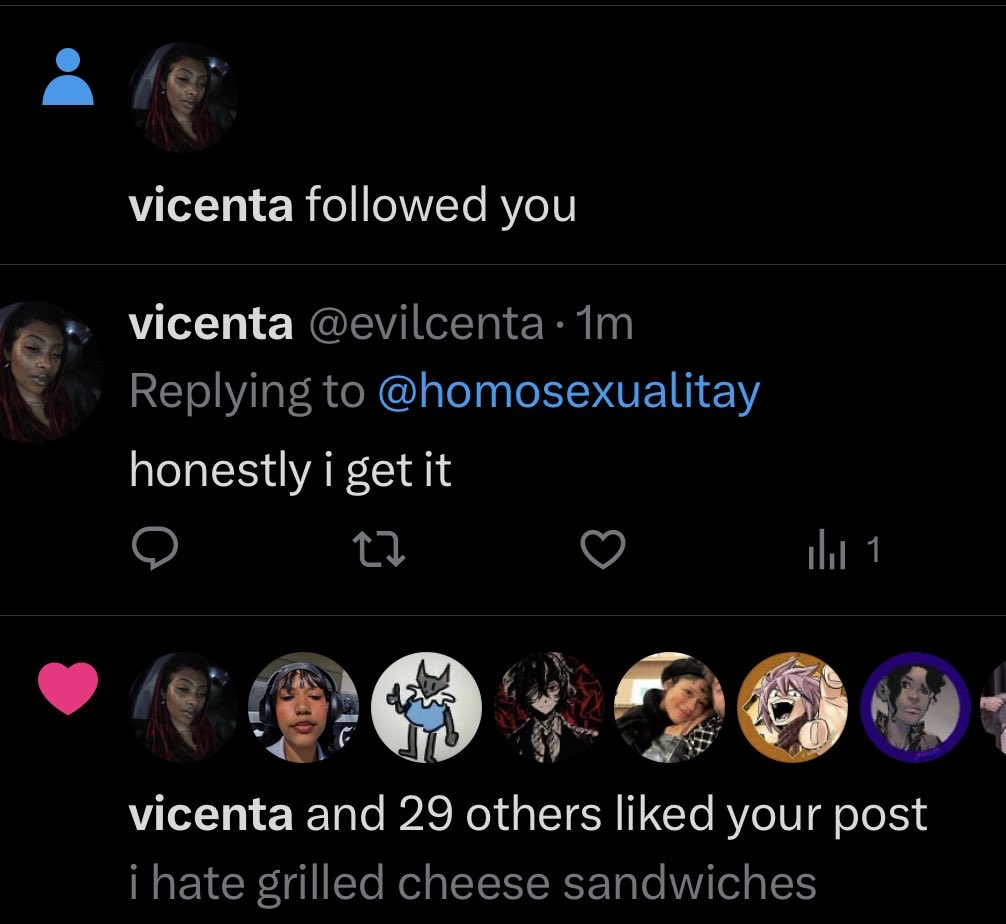
Task: Open vicenta's avatar beside the reply
Action: click(46, 372)
